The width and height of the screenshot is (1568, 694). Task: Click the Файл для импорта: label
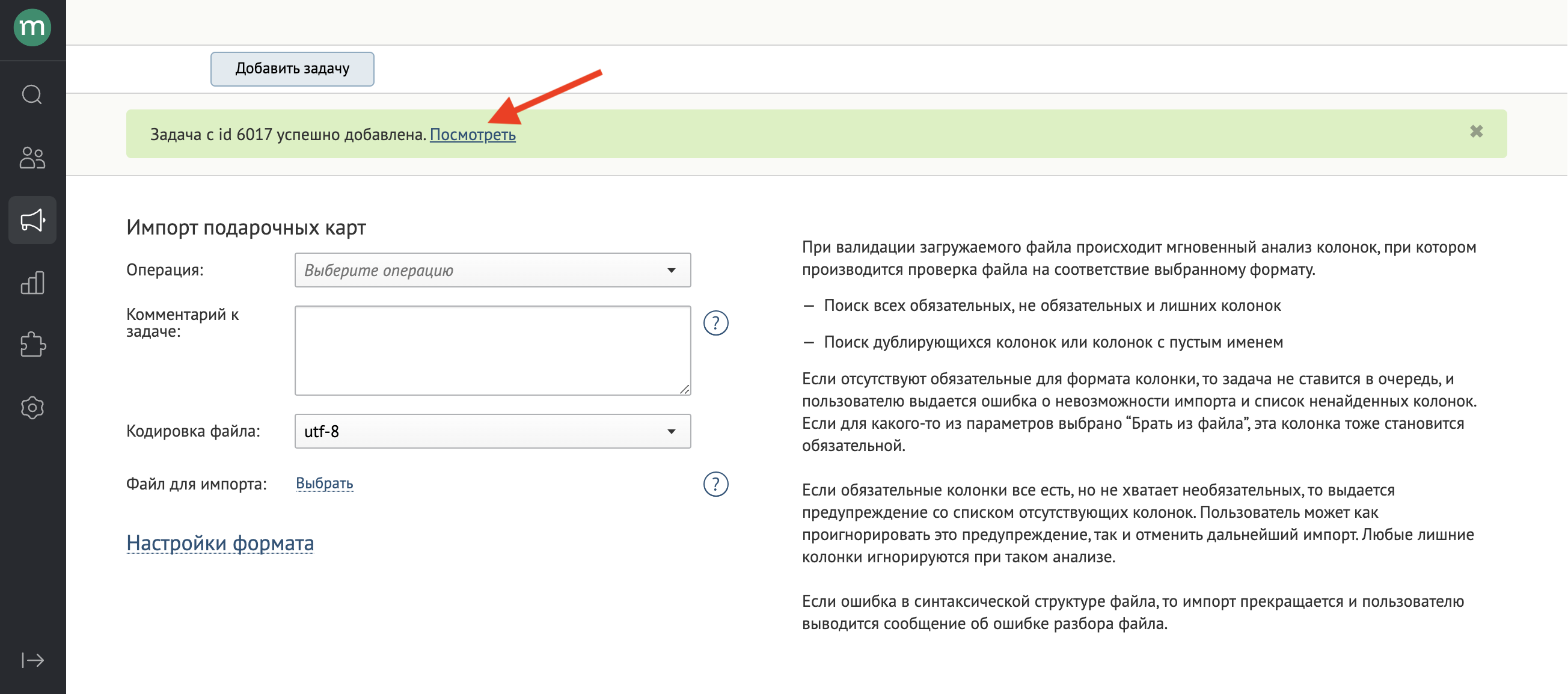[x=197, y=484]
